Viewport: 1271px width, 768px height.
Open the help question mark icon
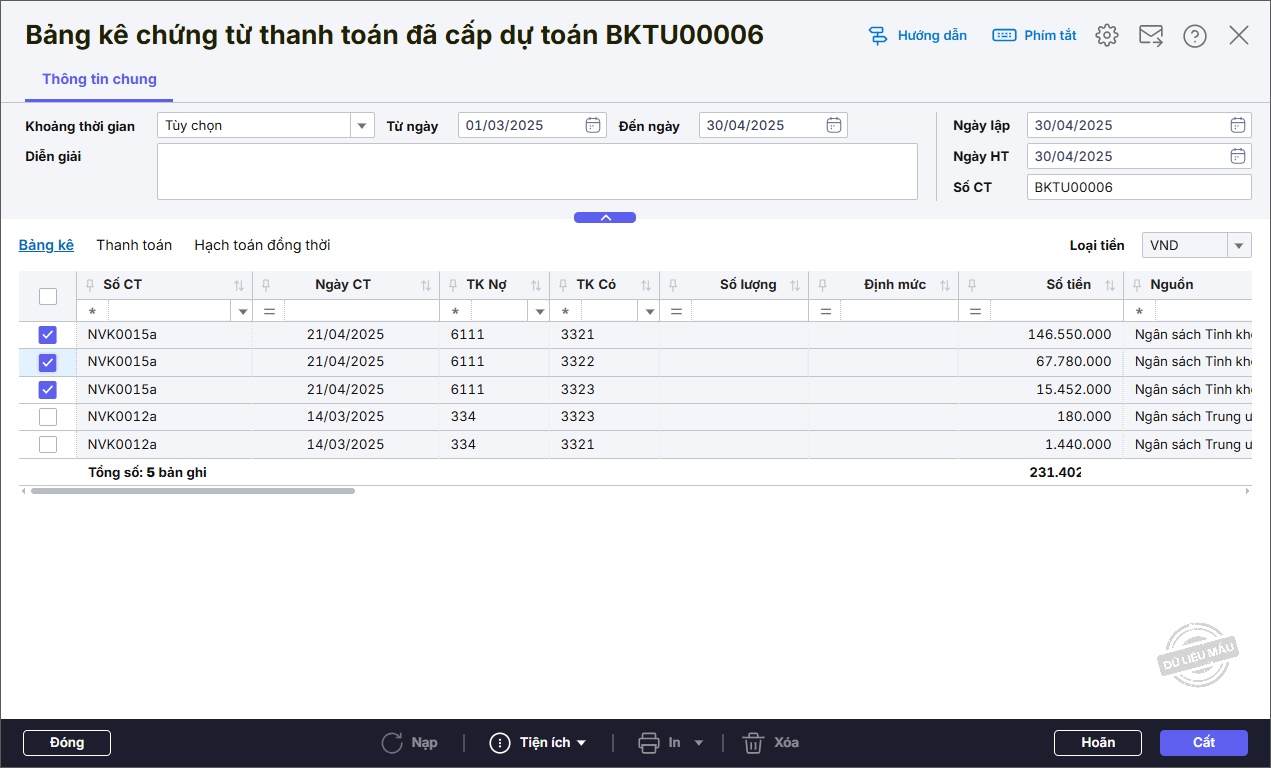tap(1194, 36)
